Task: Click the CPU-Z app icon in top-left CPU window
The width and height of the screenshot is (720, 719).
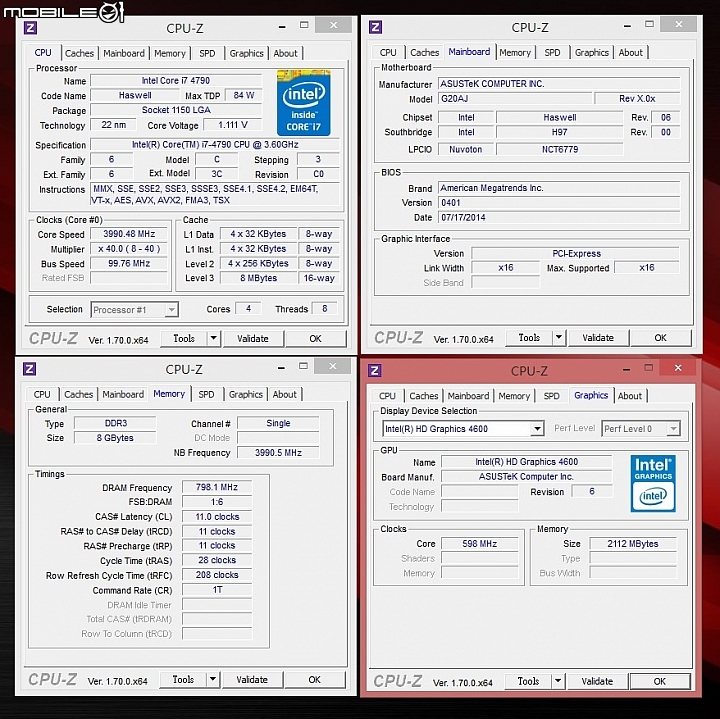Action: coord(30,28)
